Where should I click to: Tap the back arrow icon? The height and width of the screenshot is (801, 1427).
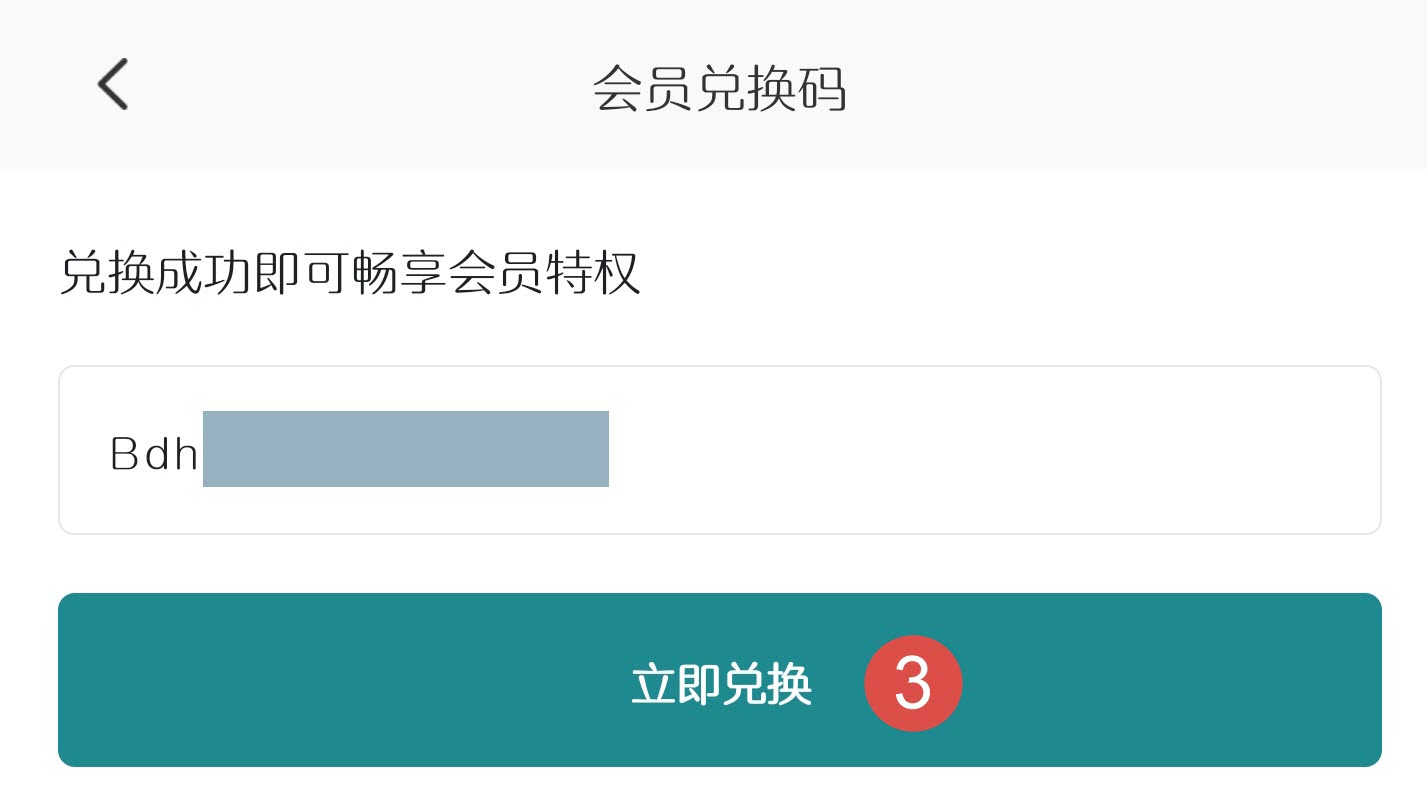[113, 84]
